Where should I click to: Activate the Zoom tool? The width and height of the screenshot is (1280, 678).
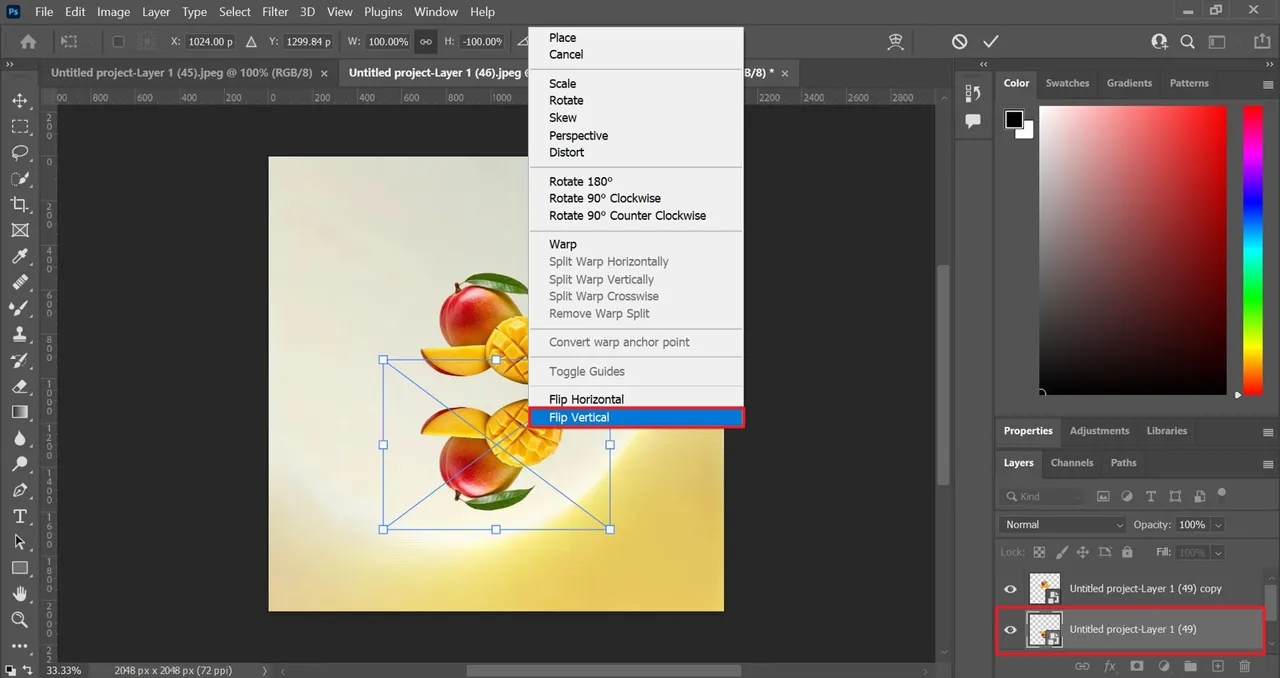[x=19, y=620]
